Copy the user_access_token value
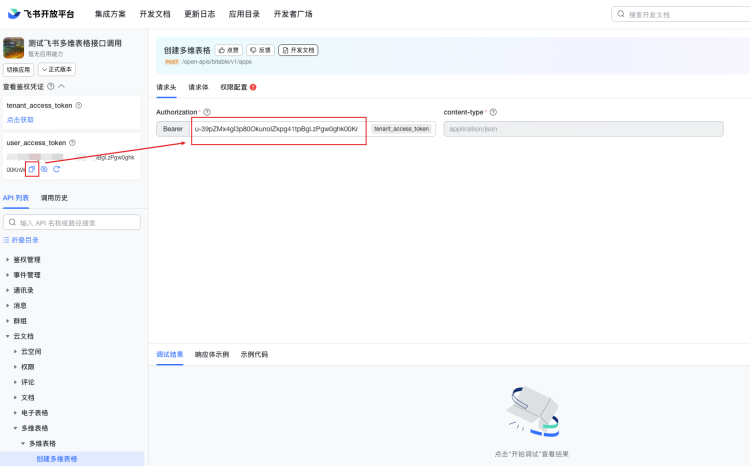This screenshot has width=750, height=466. [x=32, y=169]
